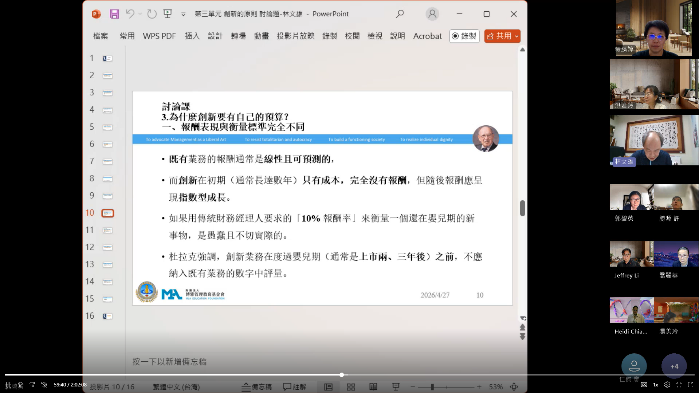Switch to the 說明 (Help) ribbon tab
The height and width of the screenshot is (393, 699).
point(397,36)
